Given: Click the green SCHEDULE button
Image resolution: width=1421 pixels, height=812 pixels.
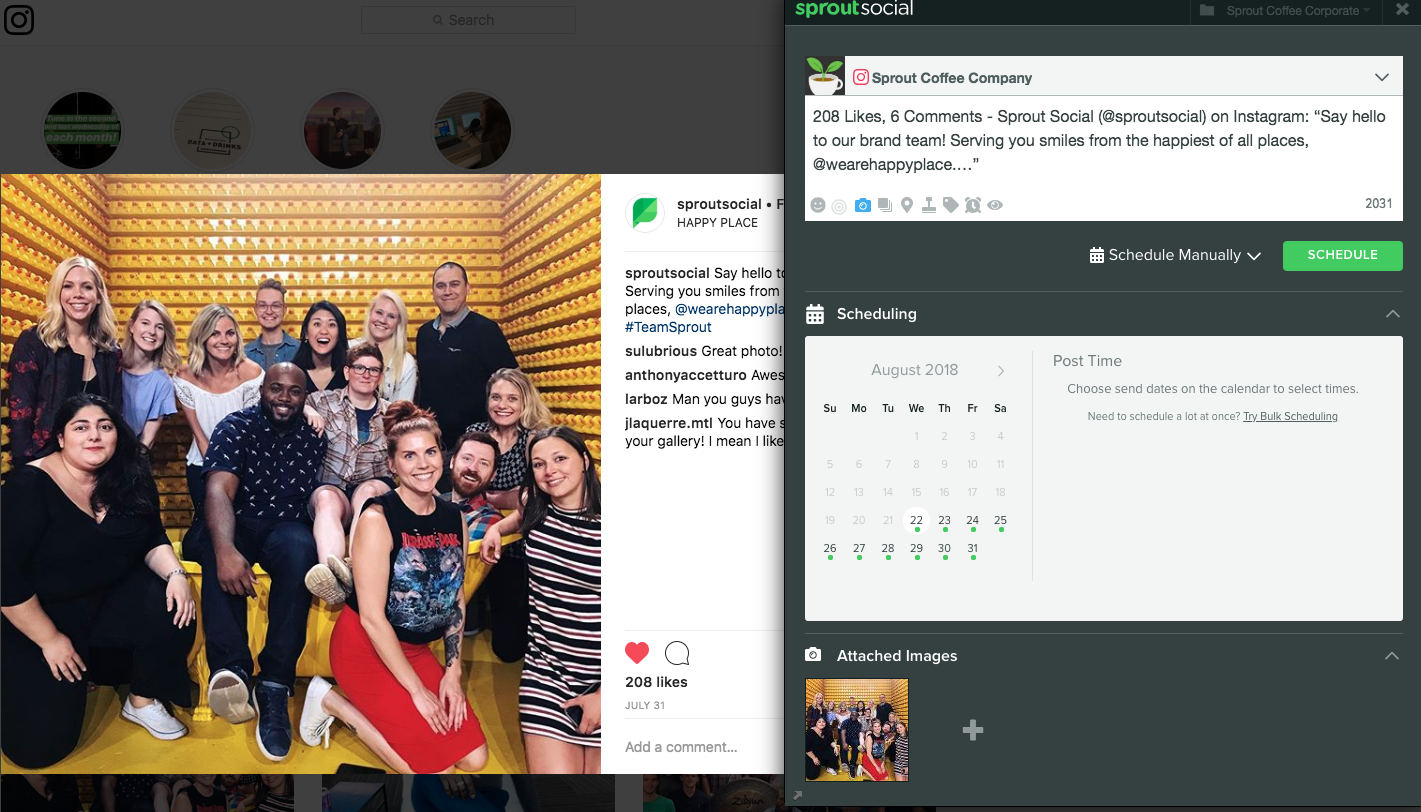Looking at the screenshot, I should point(1342,255).
